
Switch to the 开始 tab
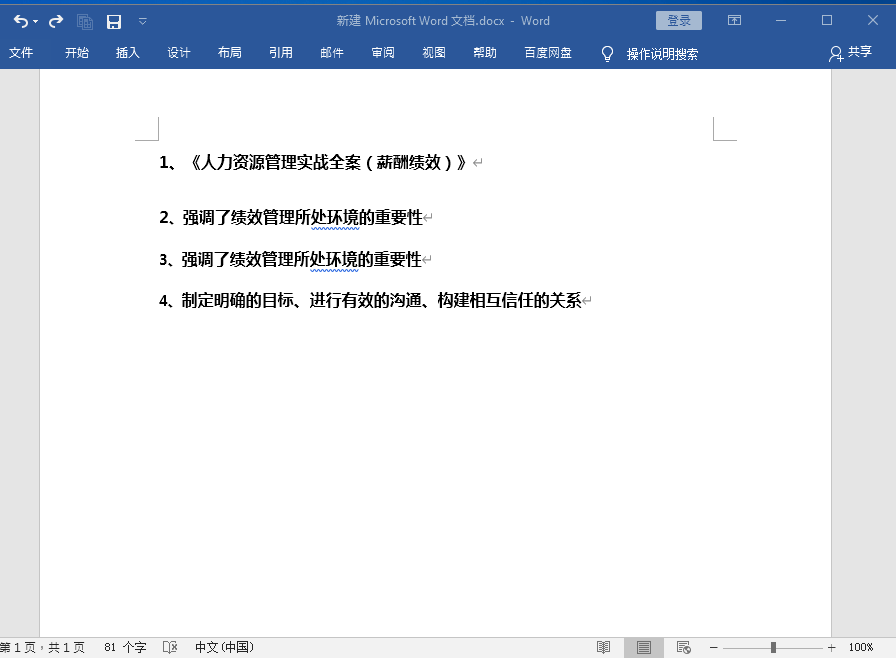click(77, 53)
